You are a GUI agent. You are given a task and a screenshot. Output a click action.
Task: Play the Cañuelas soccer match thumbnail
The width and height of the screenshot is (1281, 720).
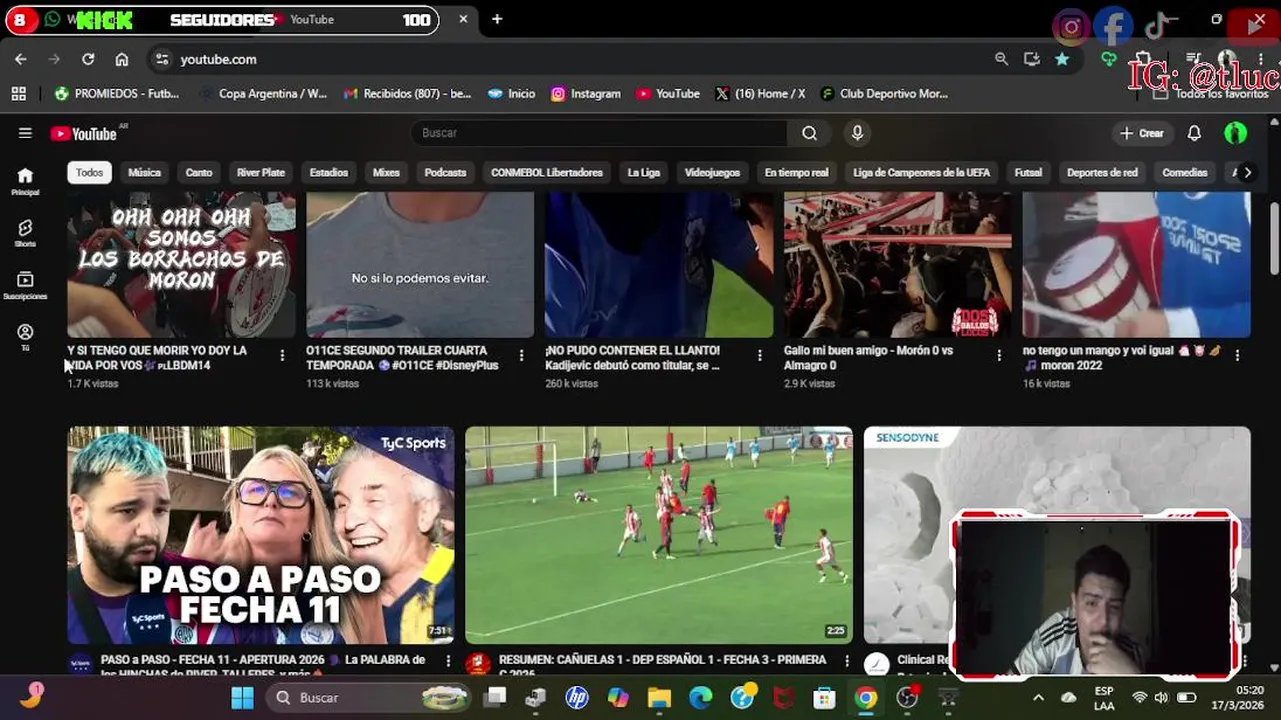[659, 535]
